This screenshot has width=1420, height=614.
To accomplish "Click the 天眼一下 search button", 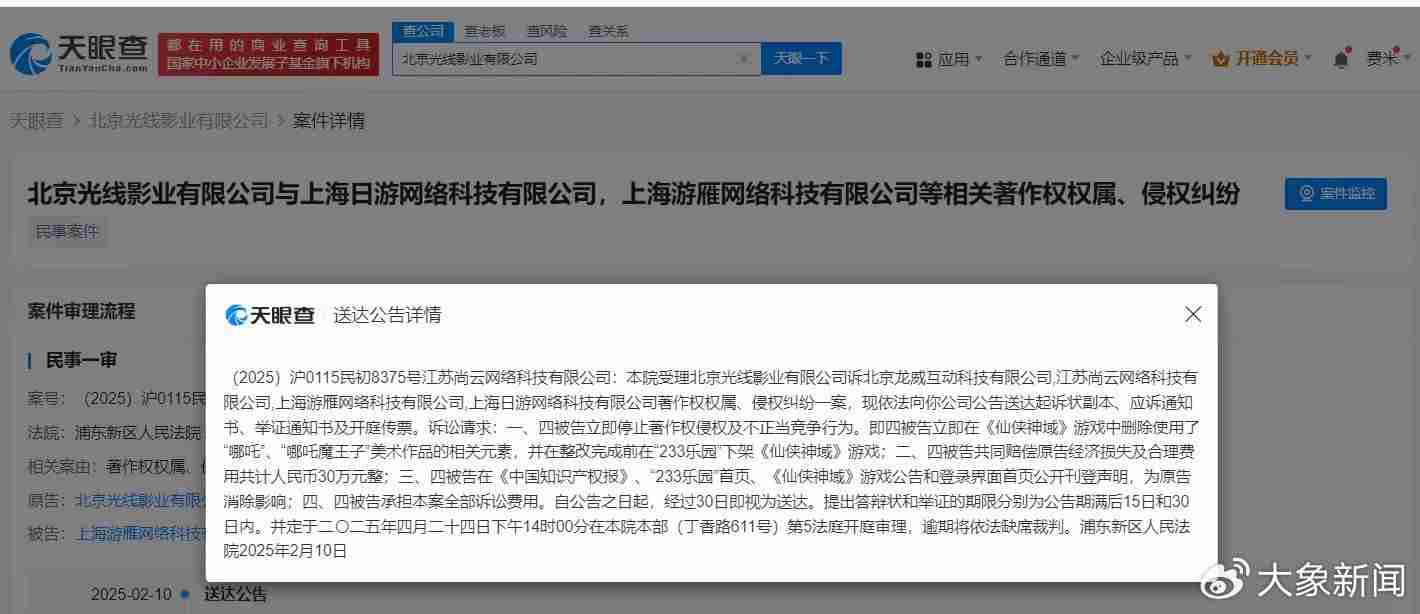I will click(x=801, y=59).
